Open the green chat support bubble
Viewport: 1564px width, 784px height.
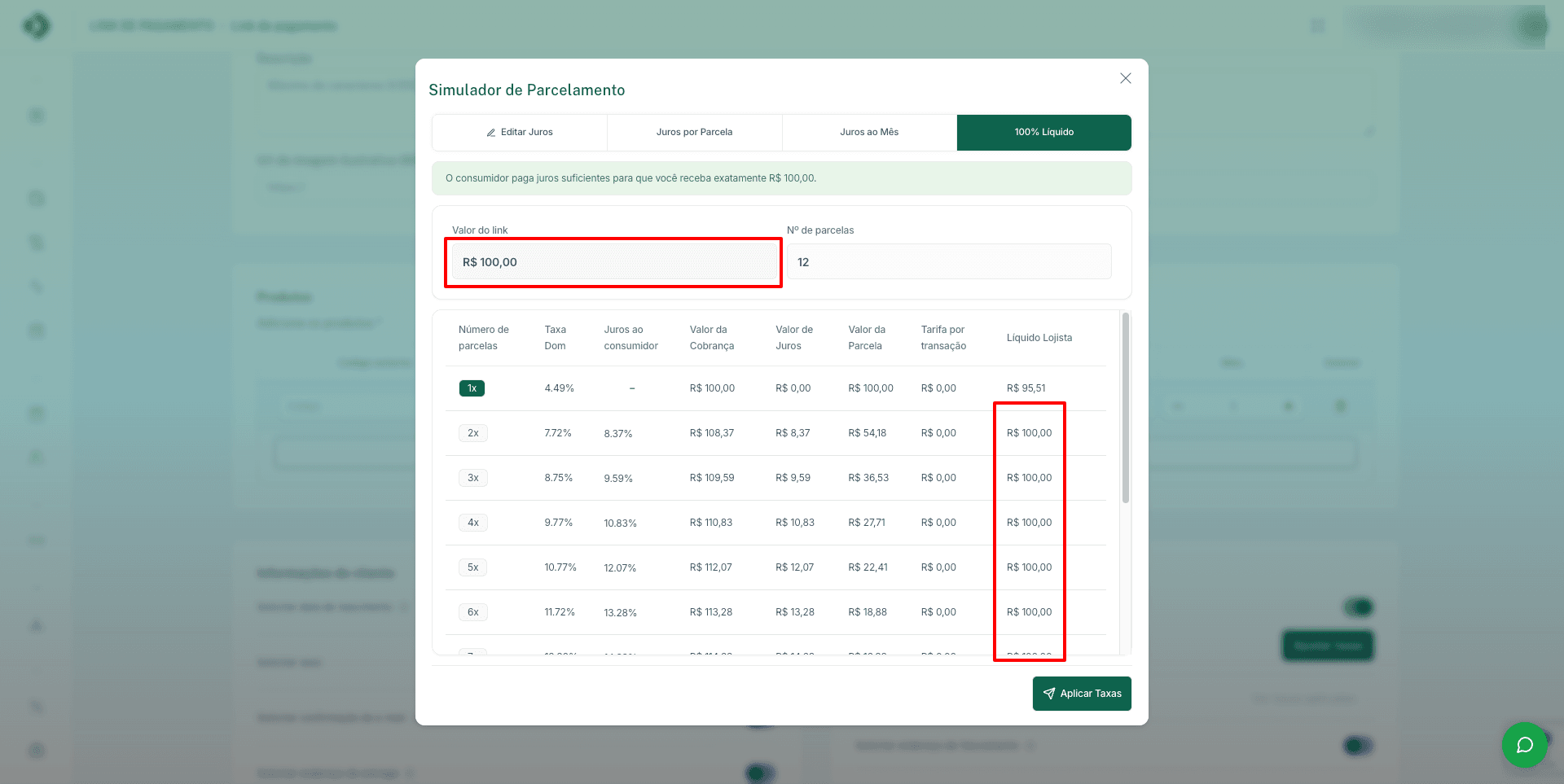point(1524,745)
